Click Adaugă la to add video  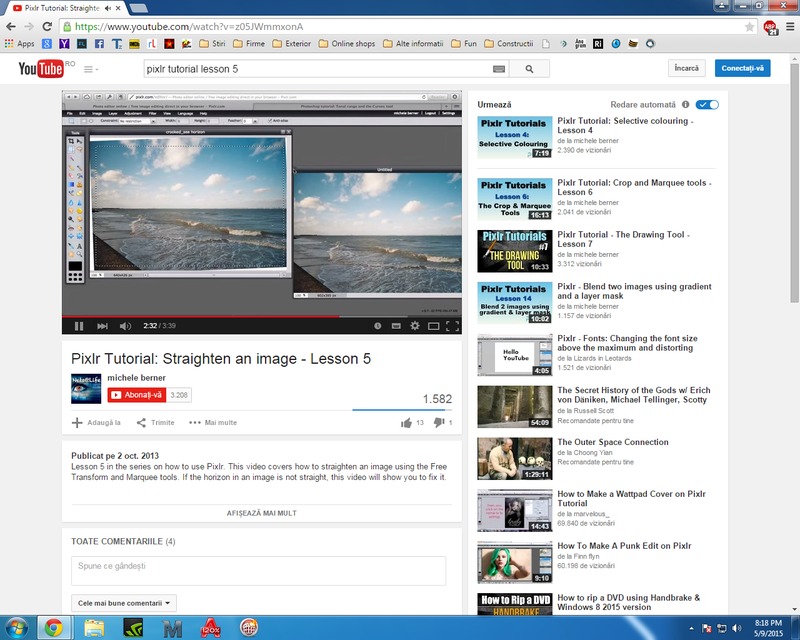[96, 423]
